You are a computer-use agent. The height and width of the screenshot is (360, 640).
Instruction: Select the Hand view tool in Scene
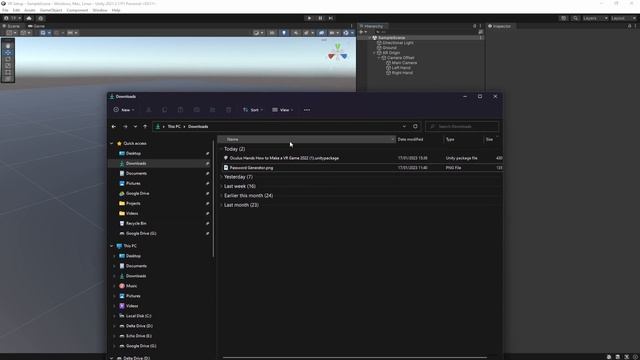8,46
